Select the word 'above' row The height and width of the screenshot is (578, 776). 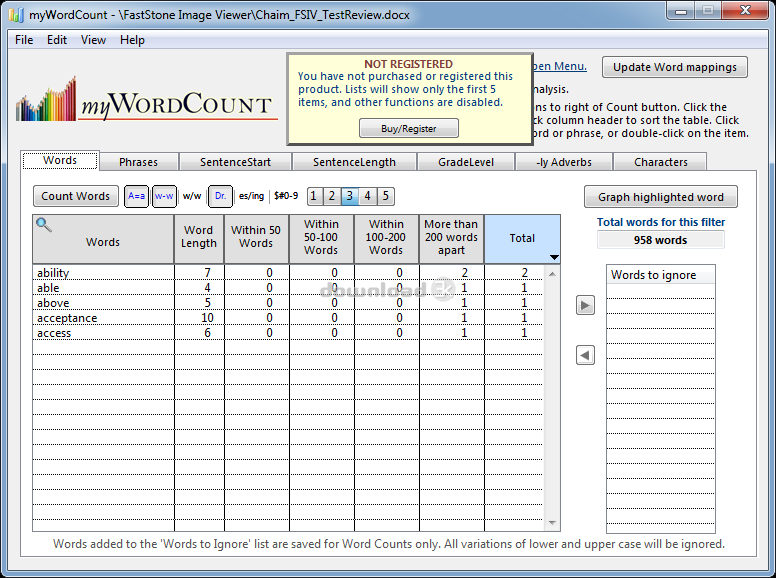click(x=288, y=303)
